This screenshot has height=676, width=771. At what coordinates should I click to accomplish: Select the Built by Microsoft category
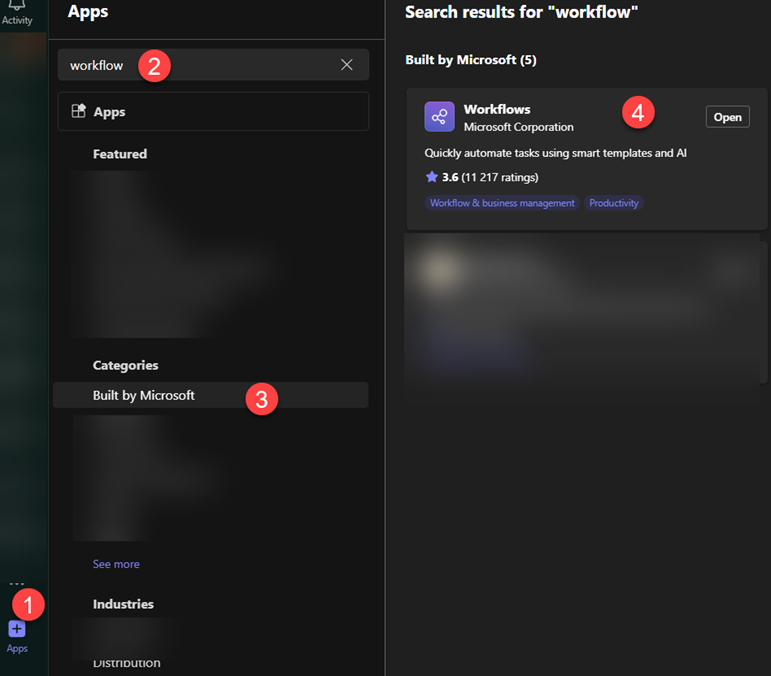144,396
